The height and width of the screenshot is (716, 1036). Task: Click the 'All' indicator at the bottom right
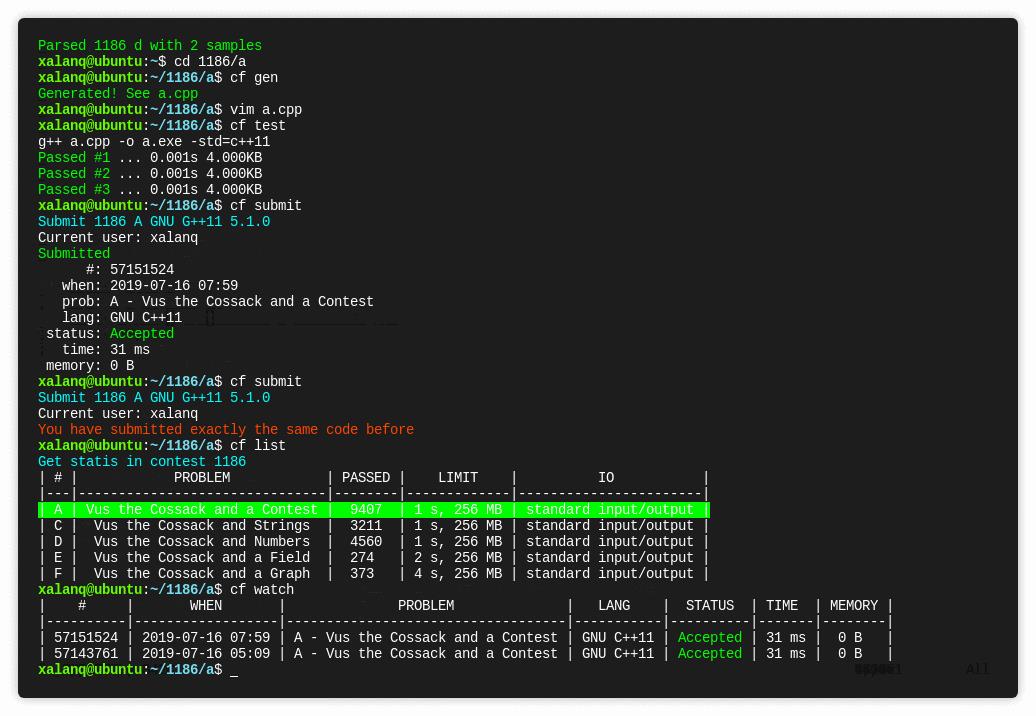(977, 669)
